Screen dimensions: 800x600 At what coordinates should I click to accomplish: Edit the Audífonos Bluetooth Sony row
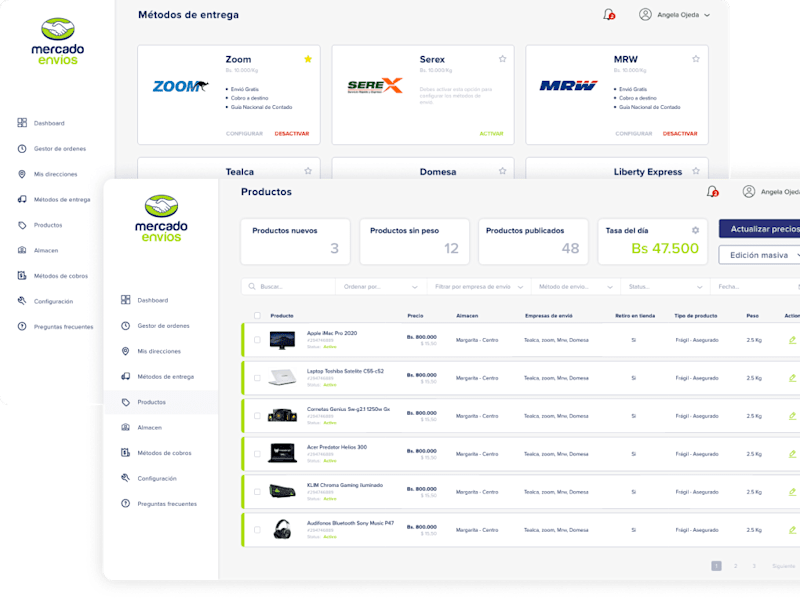tap(792, 530)
